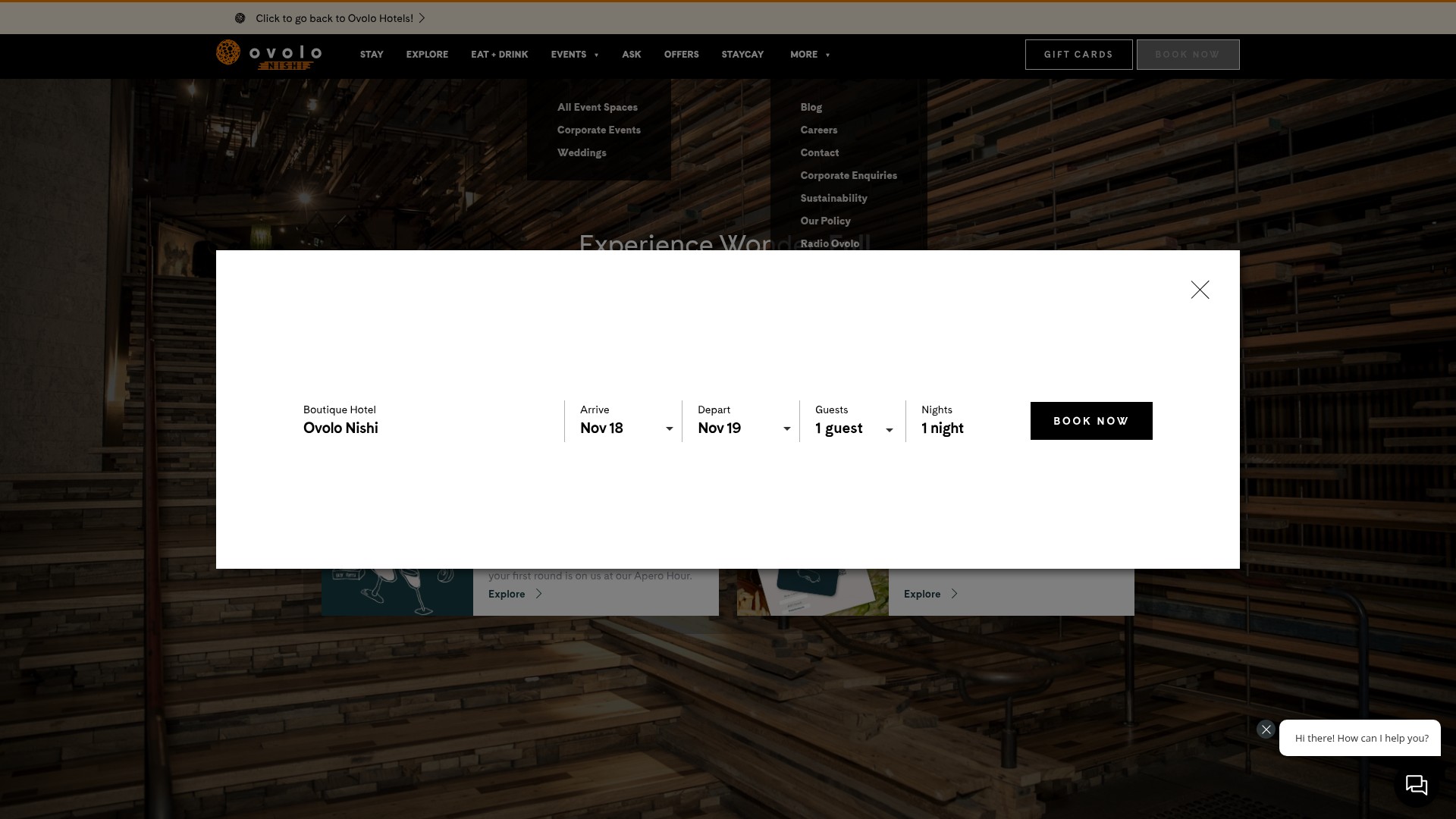Image resolution: width=1456 pixels, height=819 pixels.
Task: Expand the Events menu arrow
Action: pyautogui.click(x=597, y=55)
